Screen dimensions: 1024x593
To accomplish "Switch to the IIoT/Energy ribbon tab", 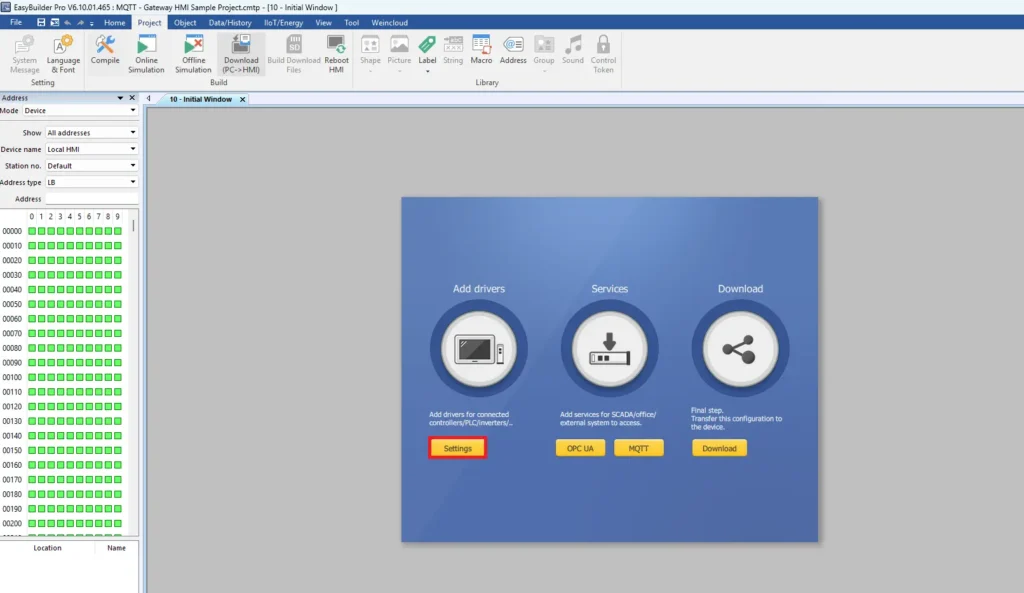I will [x=284, y=21].
